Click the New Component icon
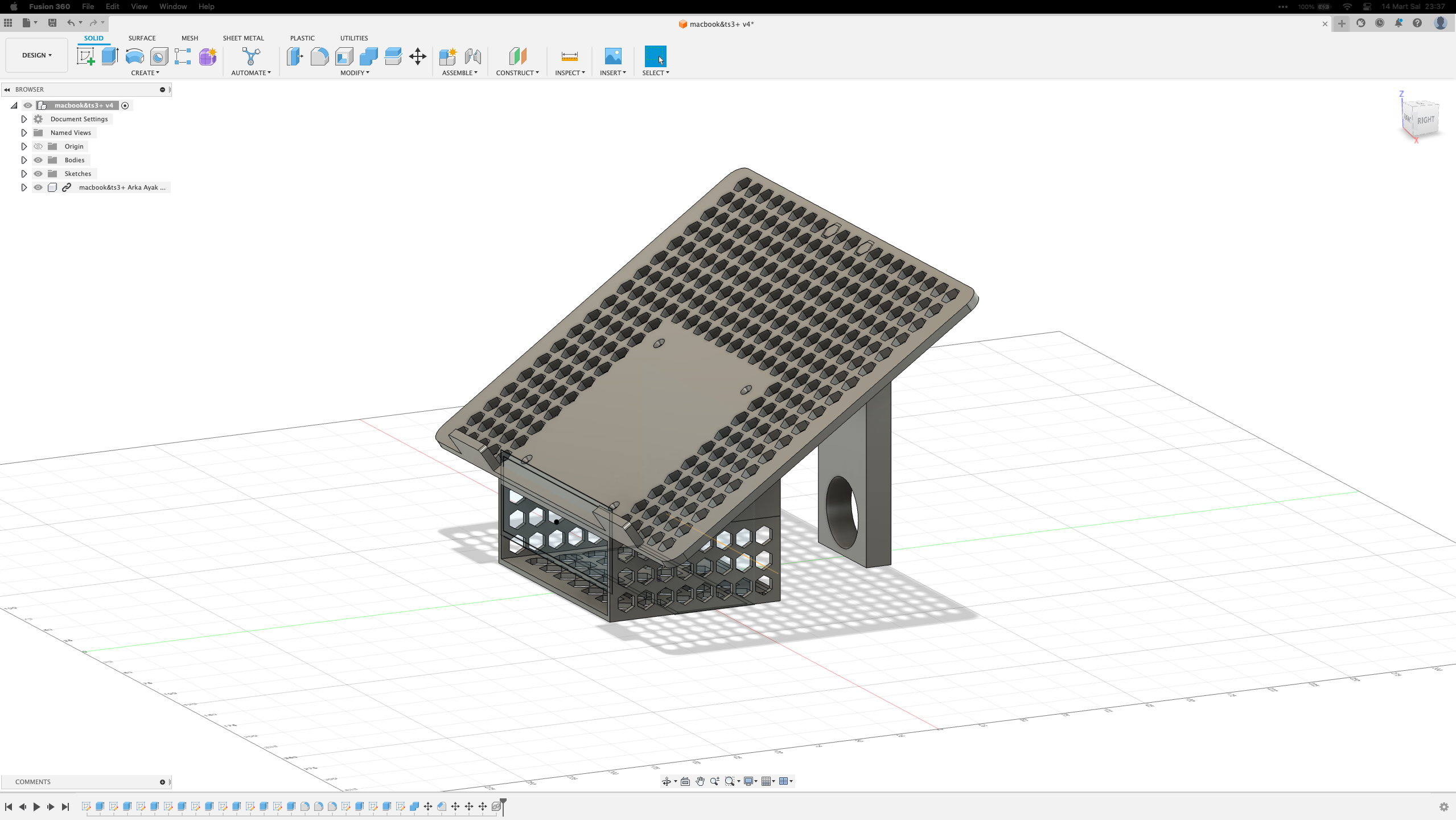The image size is (1456, 820). tap(448, 56)
